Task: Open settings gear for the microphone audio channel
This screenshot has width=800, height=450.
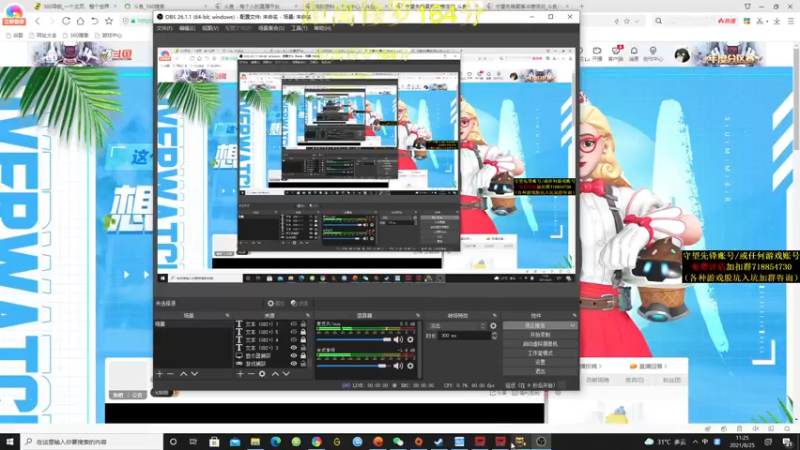Action: 410,339
